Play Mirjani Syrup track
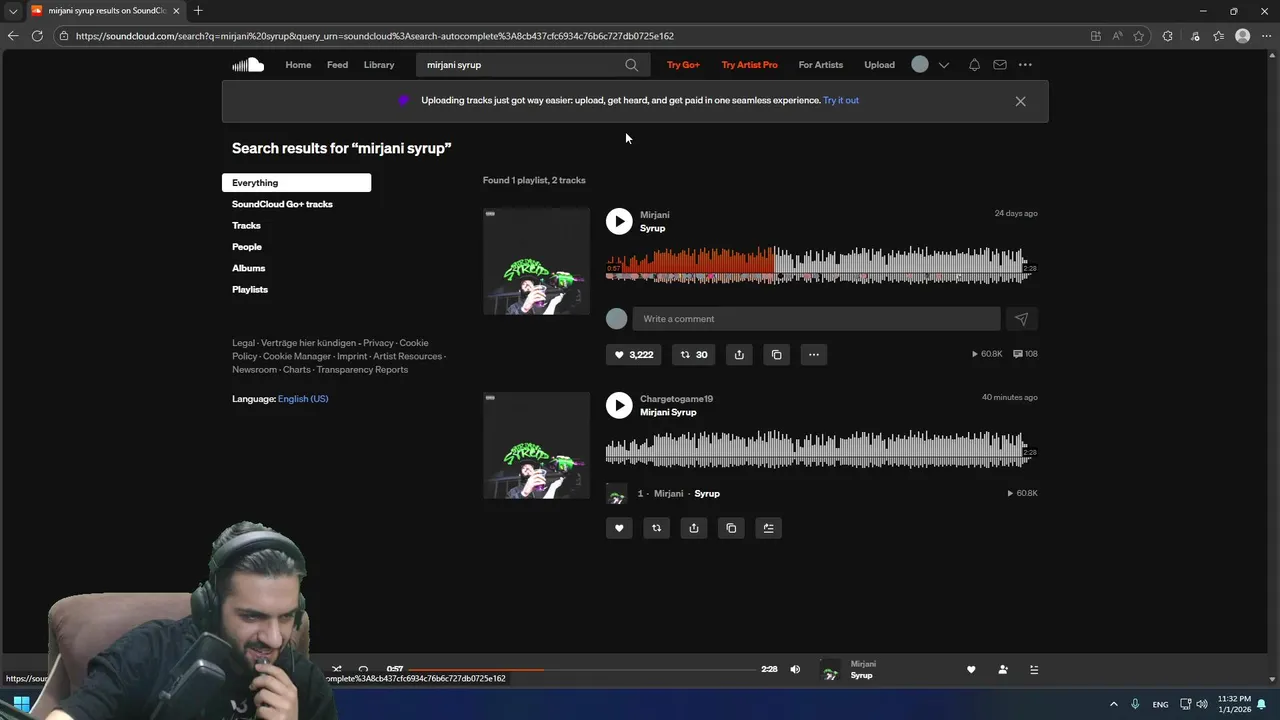Image resolution: width=1280 pixels, height=720 pixels. (619, 221)
